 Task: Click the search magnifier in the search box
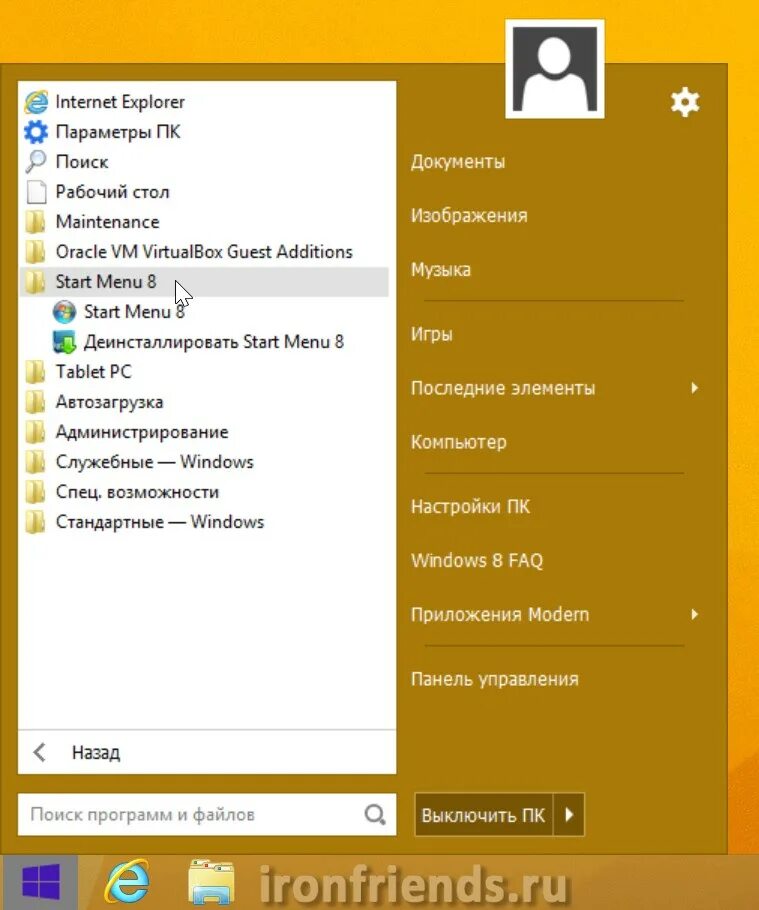point(375,815)
